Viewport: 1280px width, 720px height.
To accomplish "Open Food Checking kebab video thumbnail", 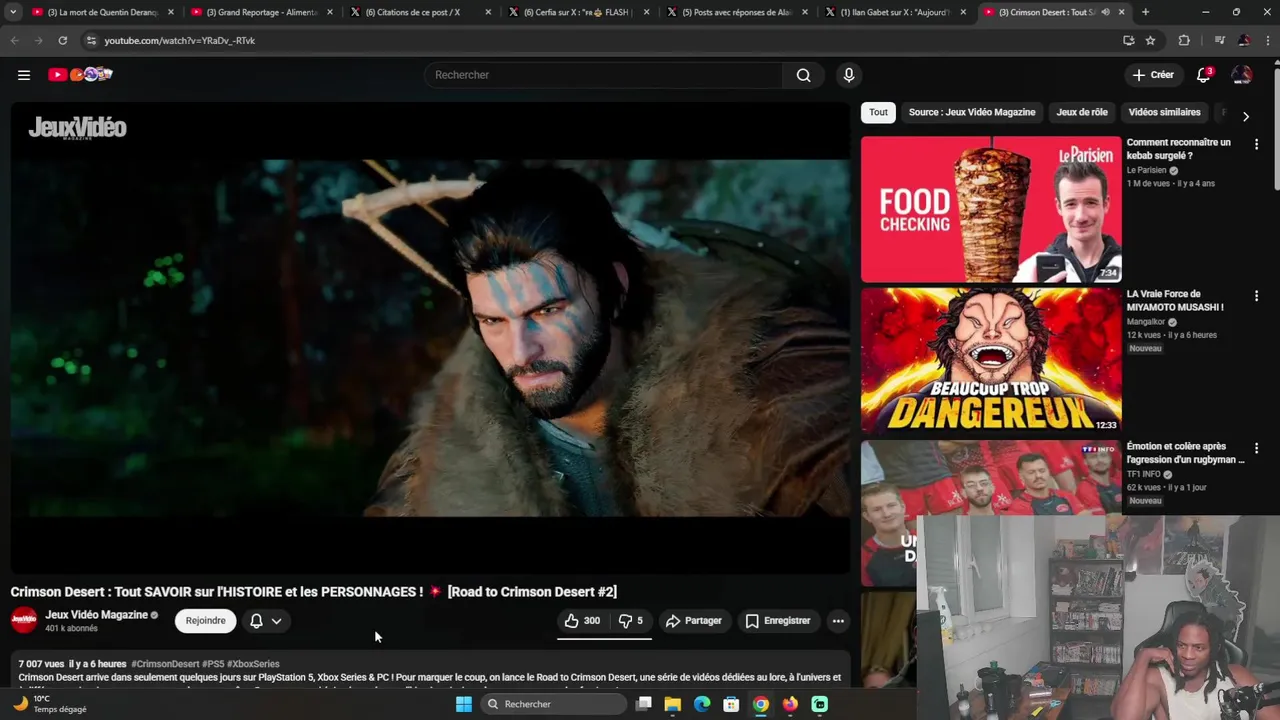I will 991,209.
